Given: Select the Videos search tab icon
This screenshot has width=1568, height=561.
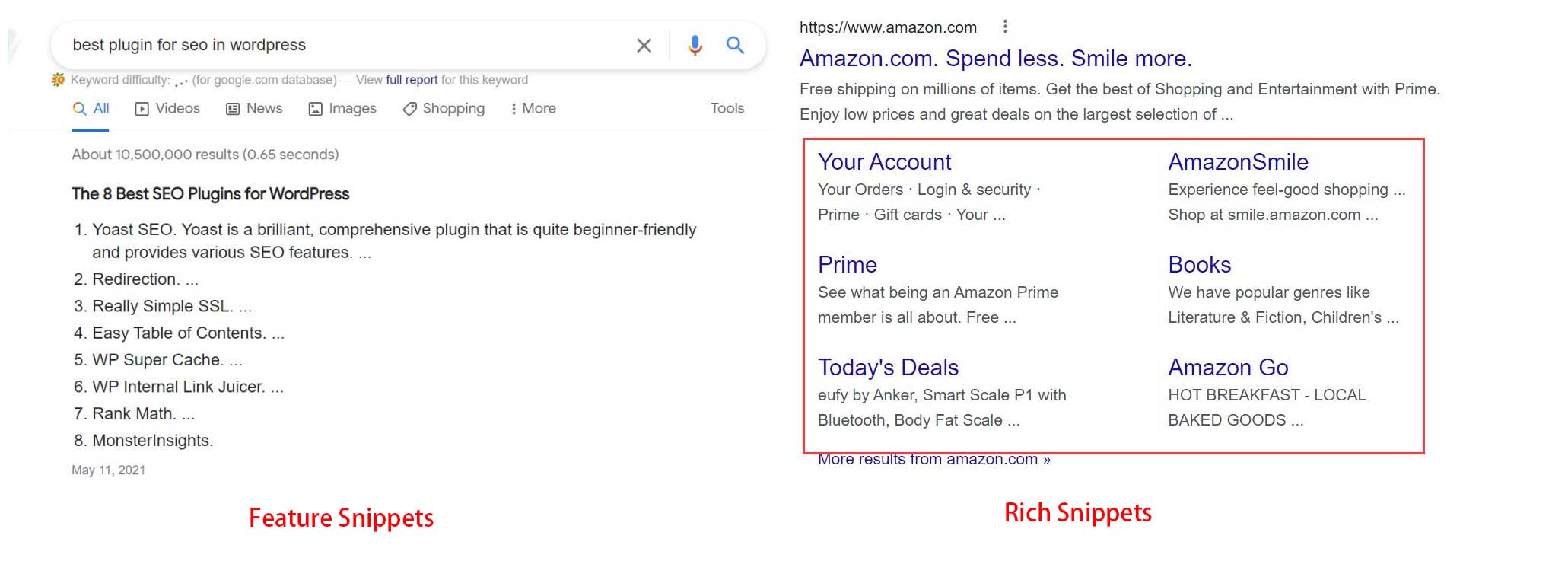Looking at the screenshot, I should 142,108.
